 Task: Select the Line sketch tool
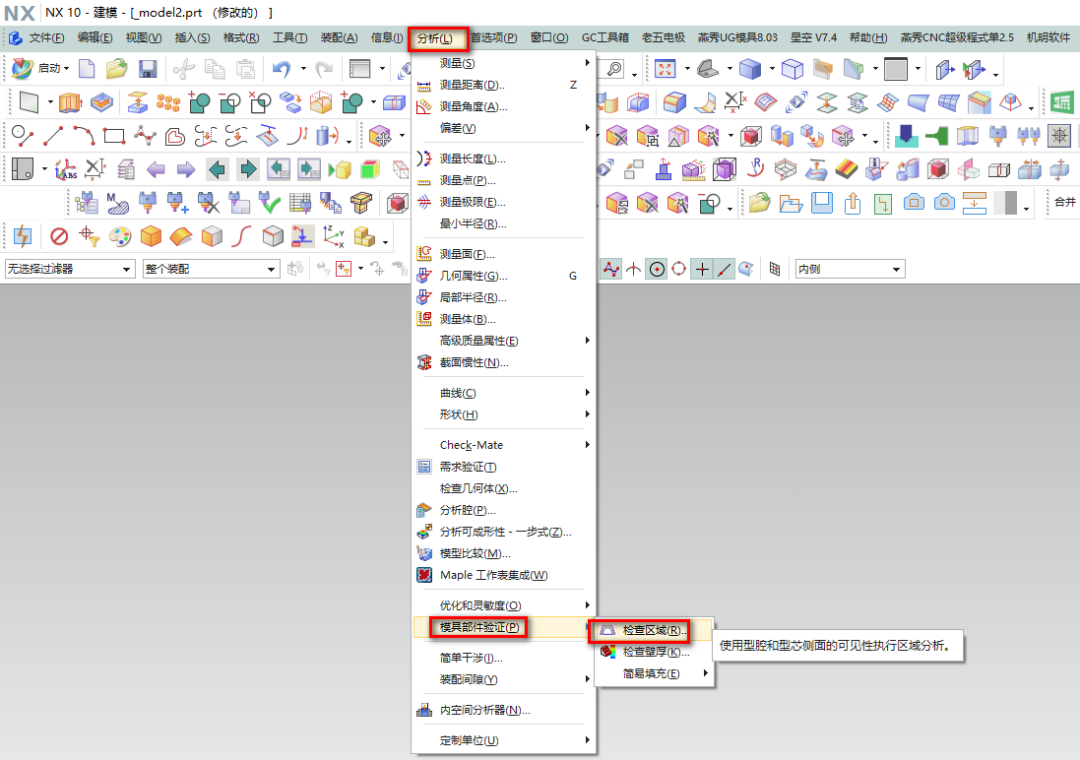[x=53, y=135]
